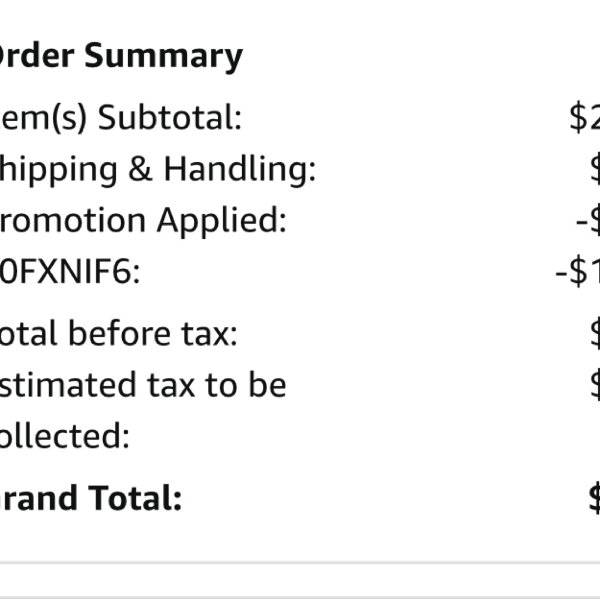Select the bold Grand Total label
Viewport: 600px width, 600px height.
coord(91,498)
